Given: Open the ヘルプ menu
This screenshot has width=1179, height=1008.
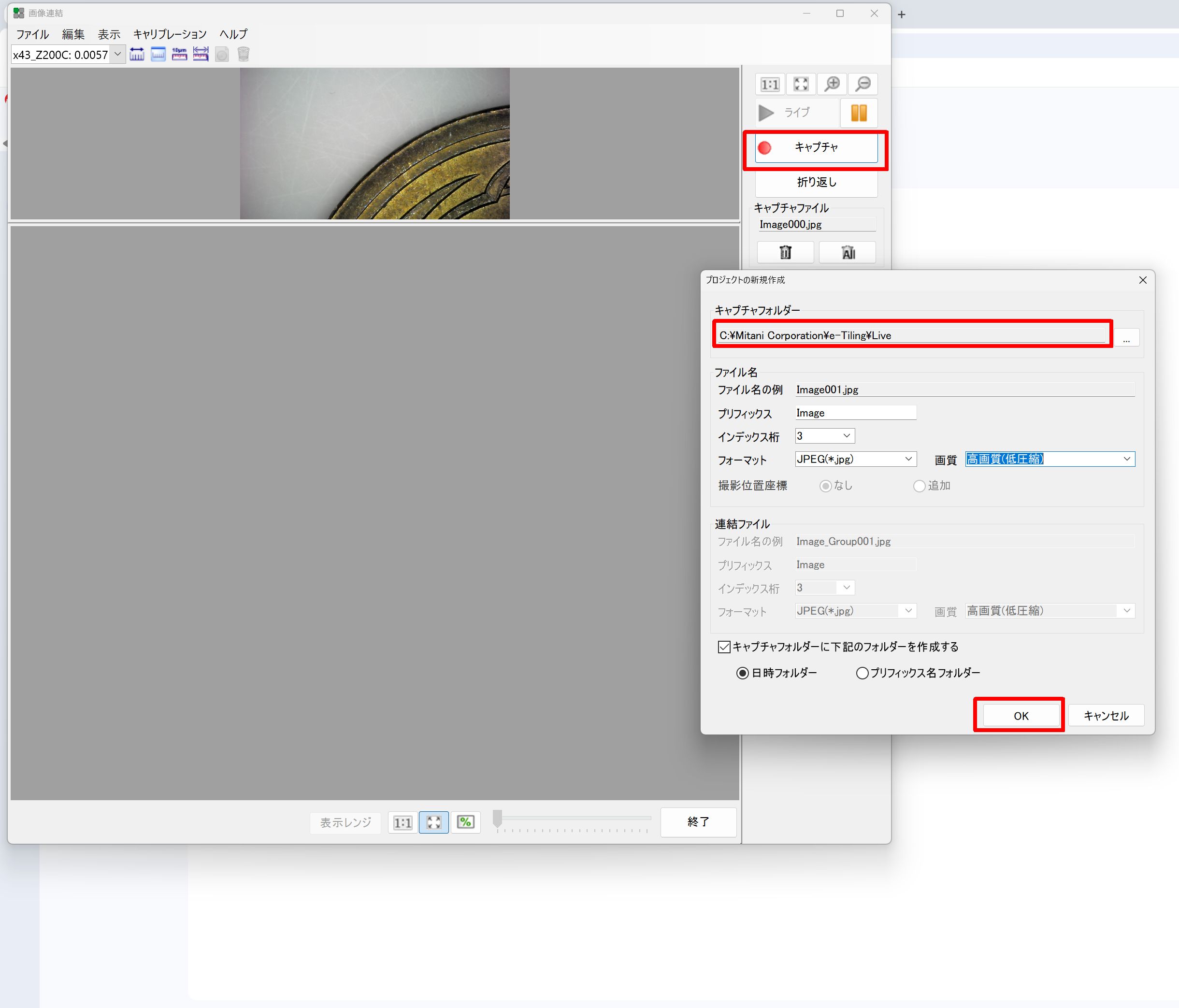Looking at the screenshot, I should coord(233,34).
